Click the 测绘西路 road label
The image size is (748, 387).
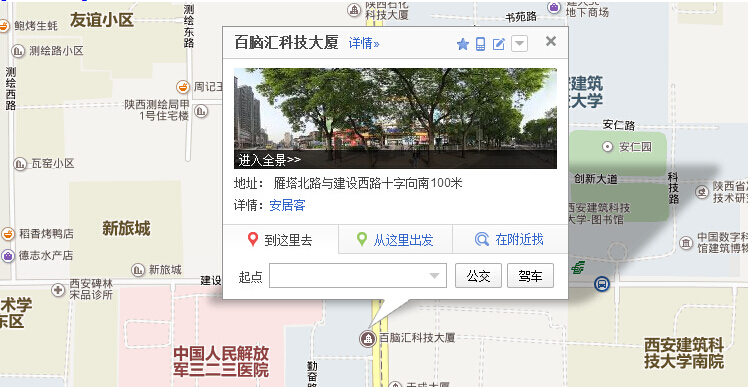click(11, 88)
